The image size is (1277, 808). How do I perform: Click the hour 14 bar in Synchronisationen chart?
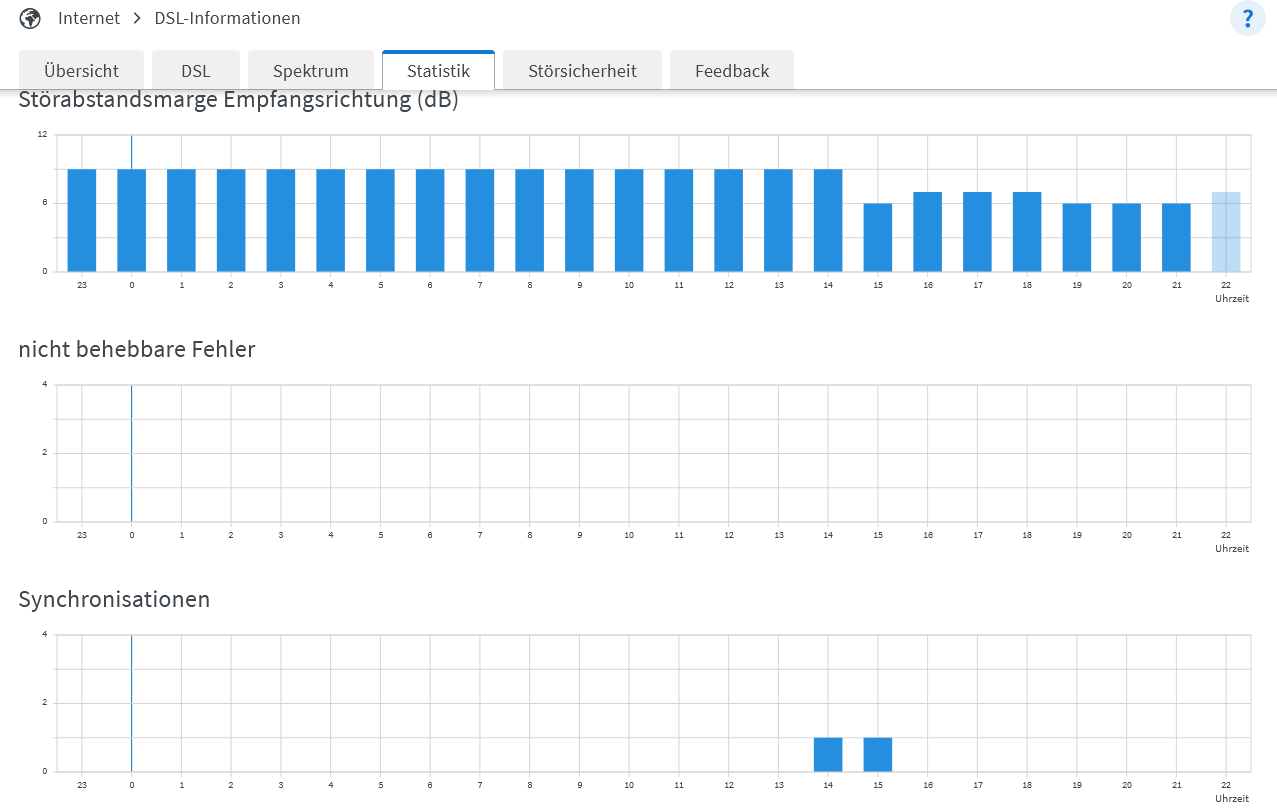pyautogui.click(x=828, y=754)
